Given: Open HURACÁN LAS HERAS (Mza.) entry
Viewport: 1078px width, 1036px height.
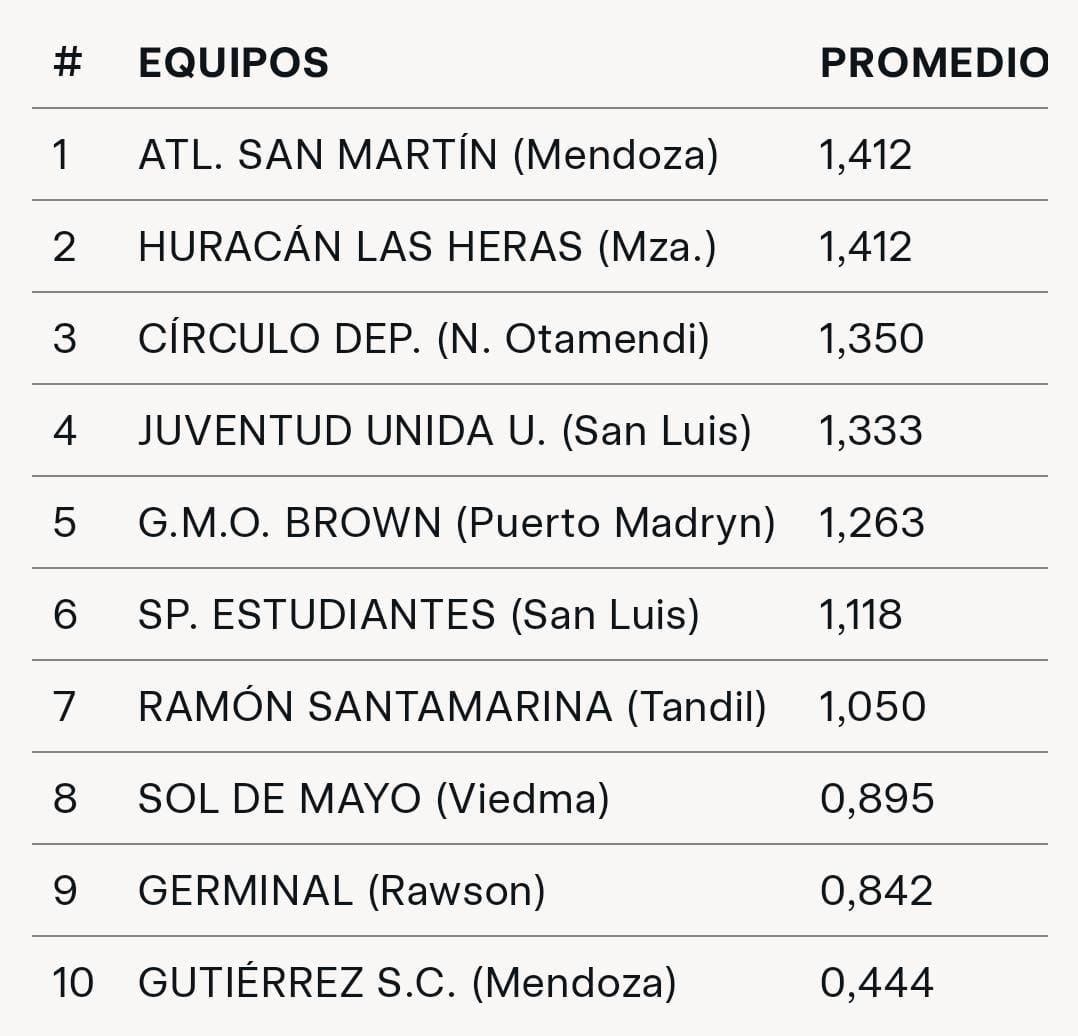Looking at the screenshot, I should (427, 247).
